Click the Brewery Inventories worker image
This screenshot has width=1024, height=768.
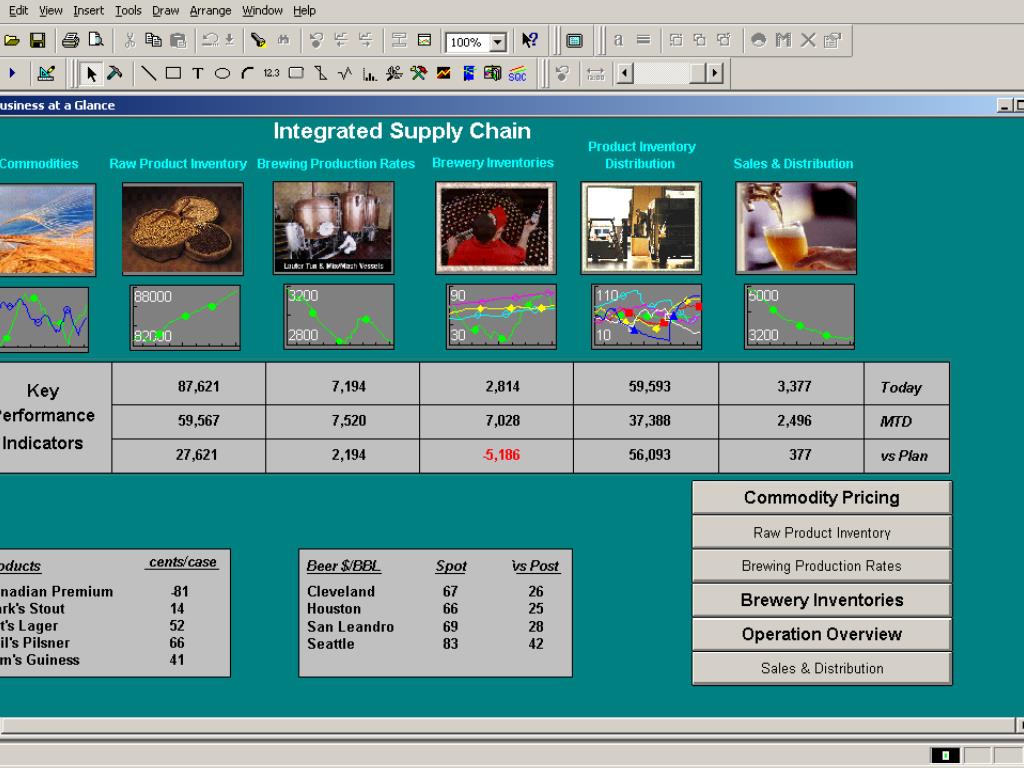point(496,227)
